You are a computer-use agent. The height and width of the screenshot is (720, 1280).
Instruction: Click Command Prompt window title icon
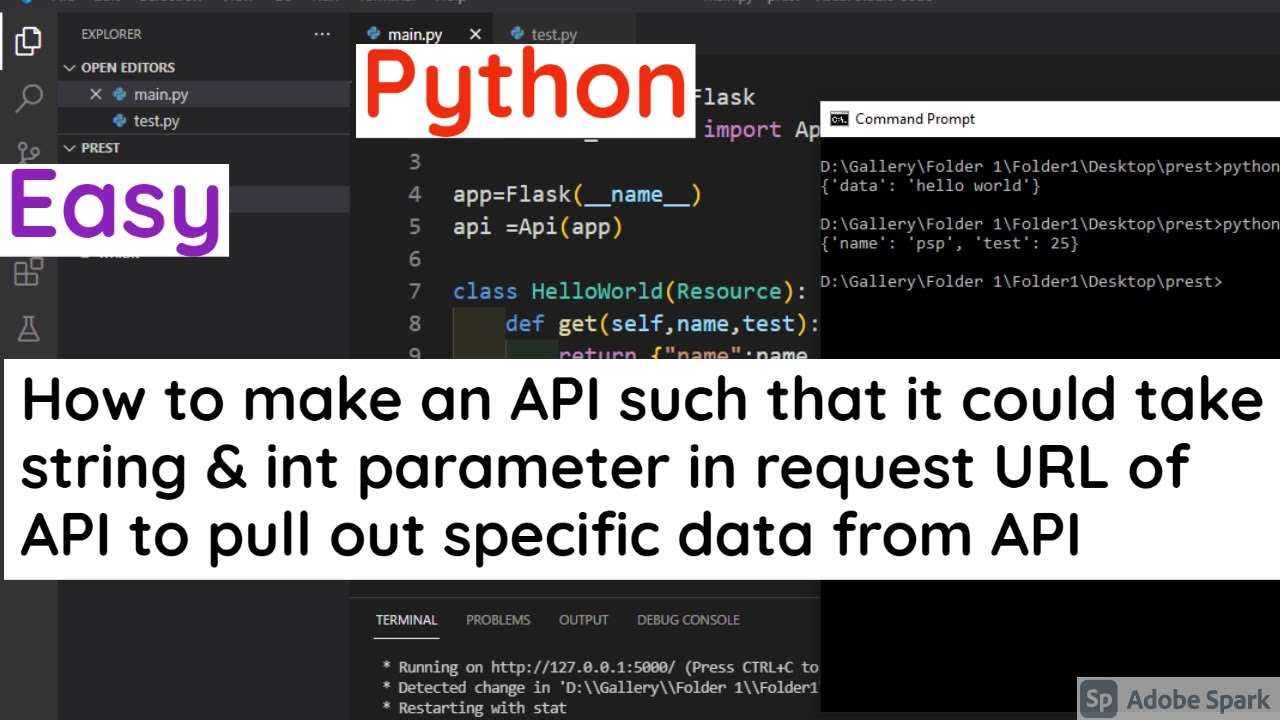tap(840, 119)
